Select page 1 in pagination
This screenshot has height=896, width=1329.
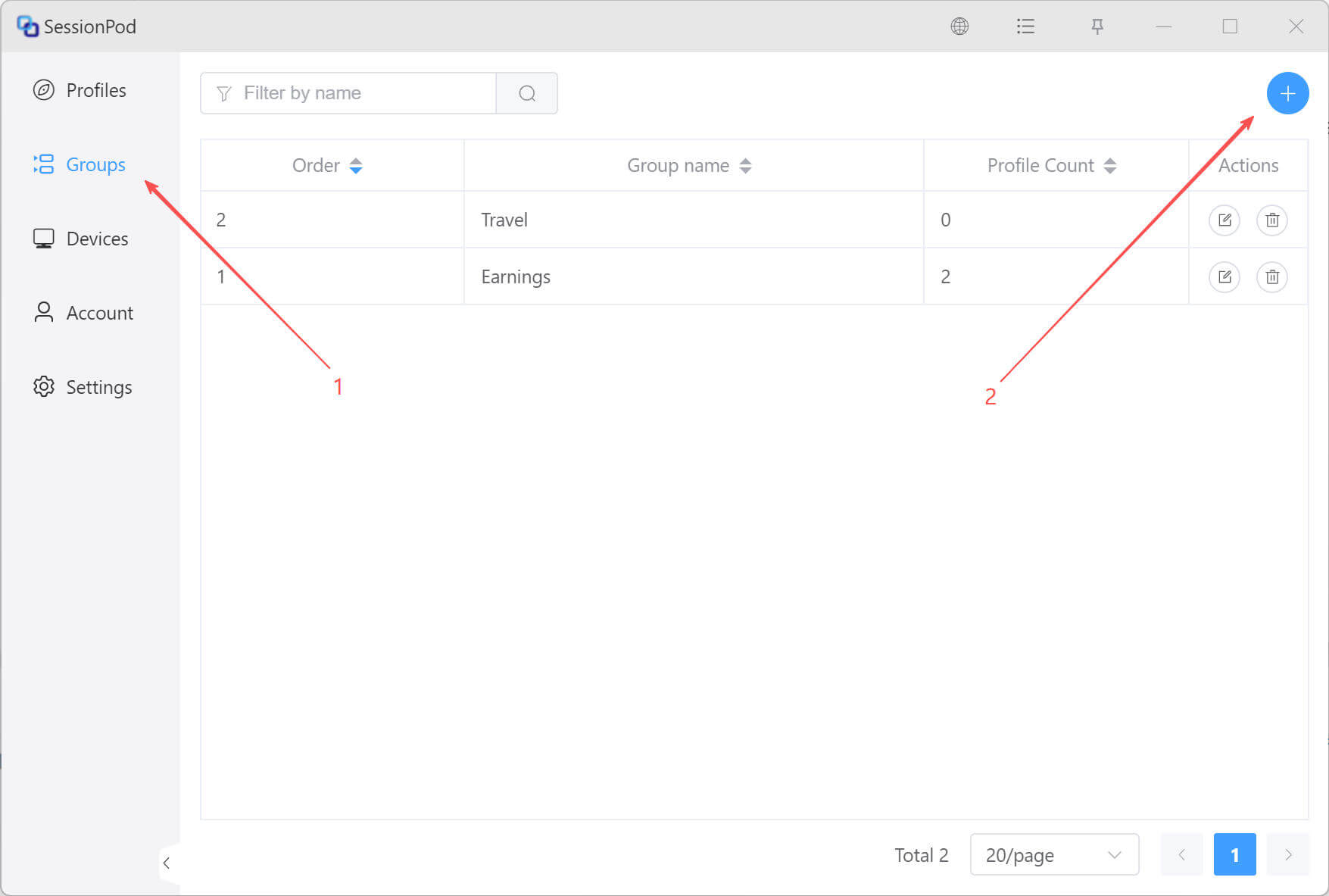(1235, 855)
